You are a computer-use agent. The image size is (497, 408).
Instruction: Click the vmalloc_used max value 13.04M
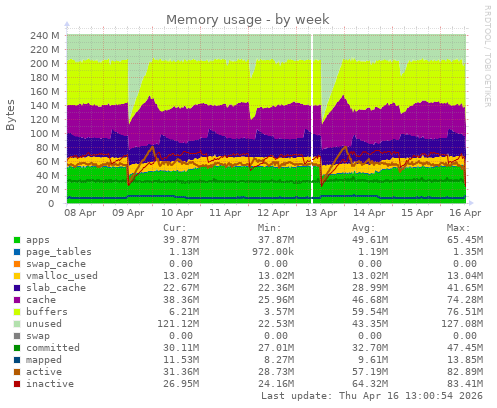(x=465, y=276)
